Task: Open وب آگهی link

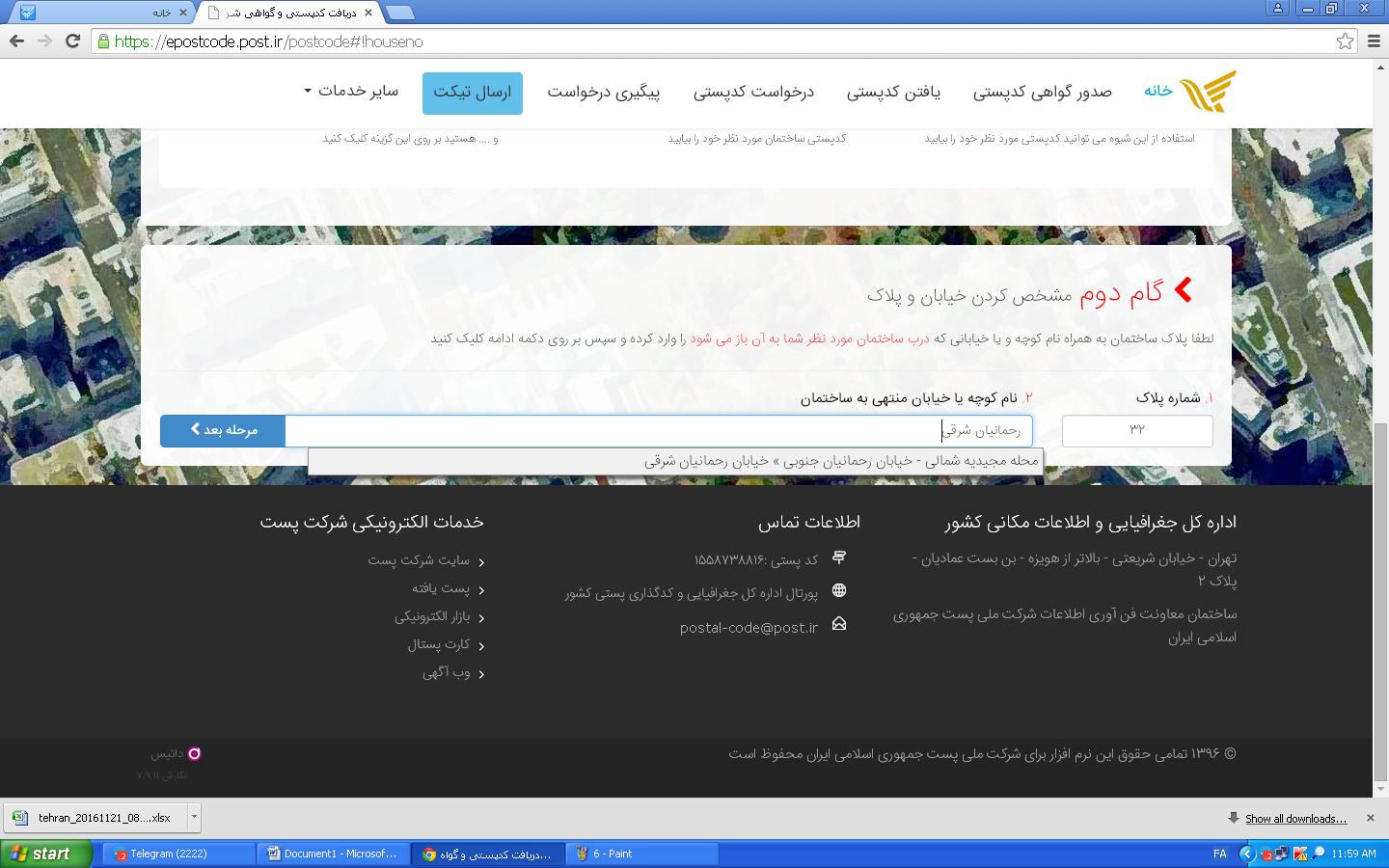Action: click(446, 672)
